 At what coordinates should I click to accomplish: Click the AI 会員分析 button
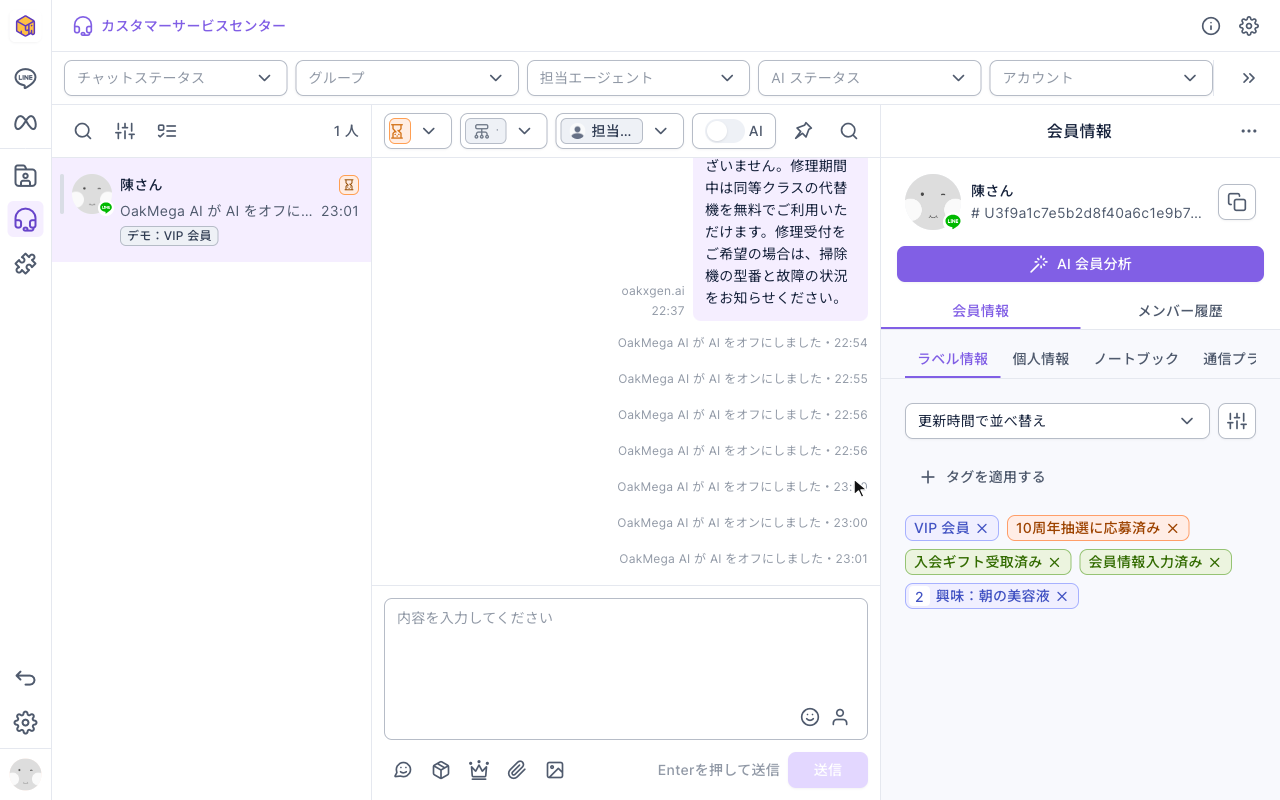(x=1080, y=264)
